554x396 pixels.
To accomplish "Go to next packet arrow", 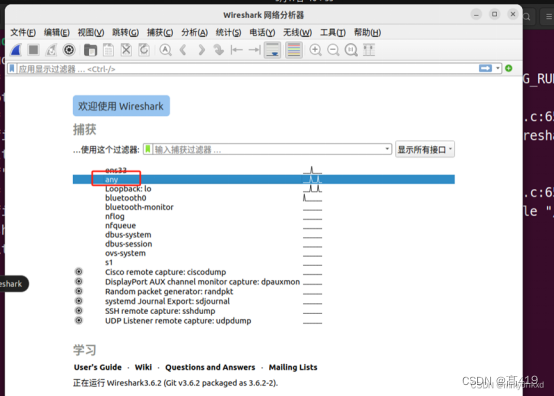I will tap(201, 50).
